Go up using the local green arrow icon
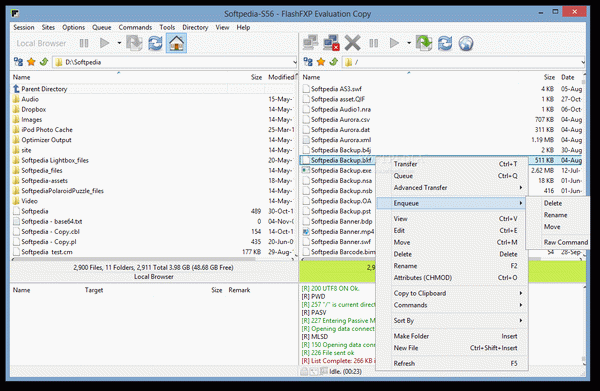The height and width of the screenshot is (391, 600). [x=44, y=62]
